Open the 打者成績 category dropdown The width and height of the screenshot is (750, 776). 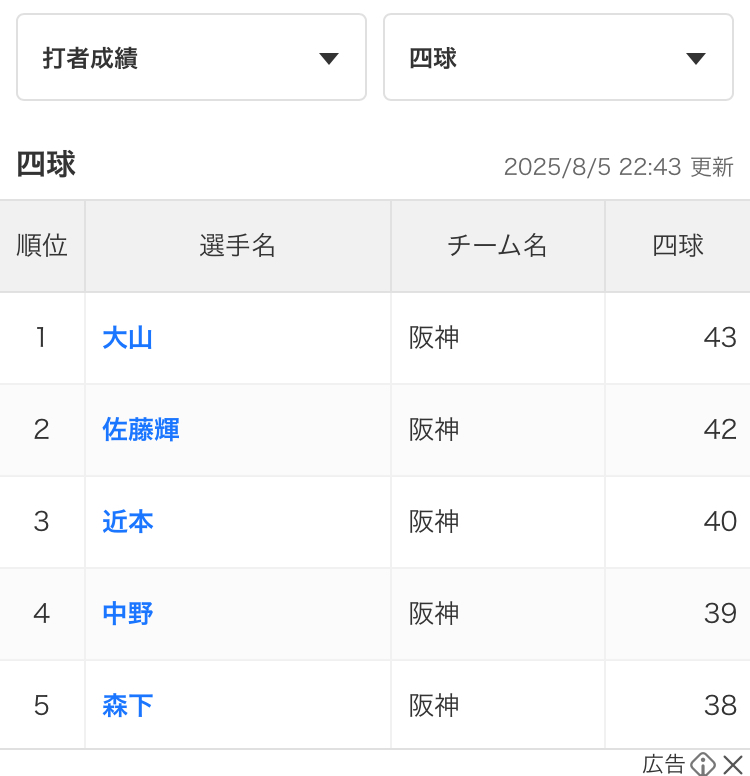click(190, 58)
